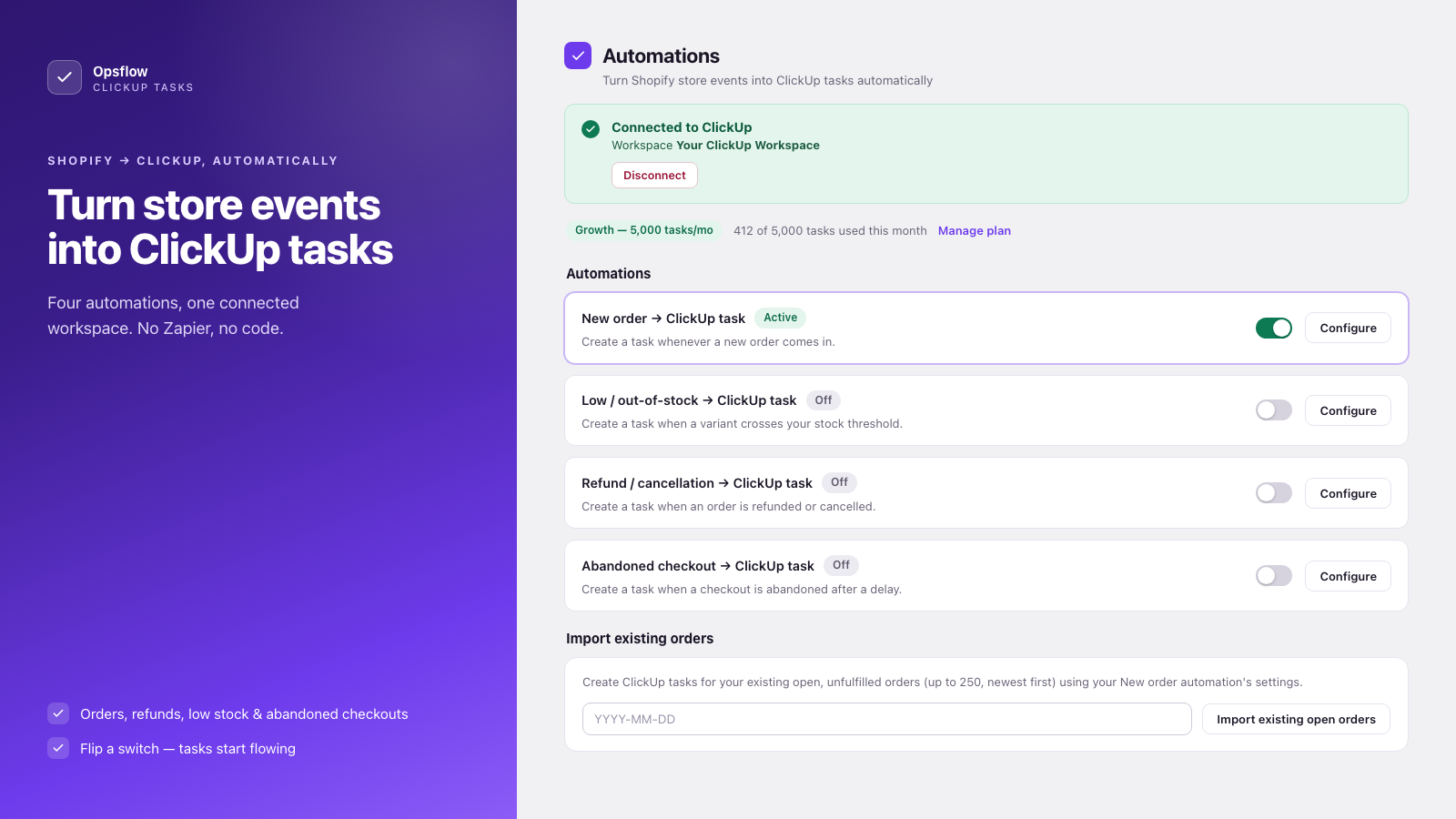Click the Import existing orders section heading
The width and height of the screenshot is (1456, 819).
(x=640, y=639)
